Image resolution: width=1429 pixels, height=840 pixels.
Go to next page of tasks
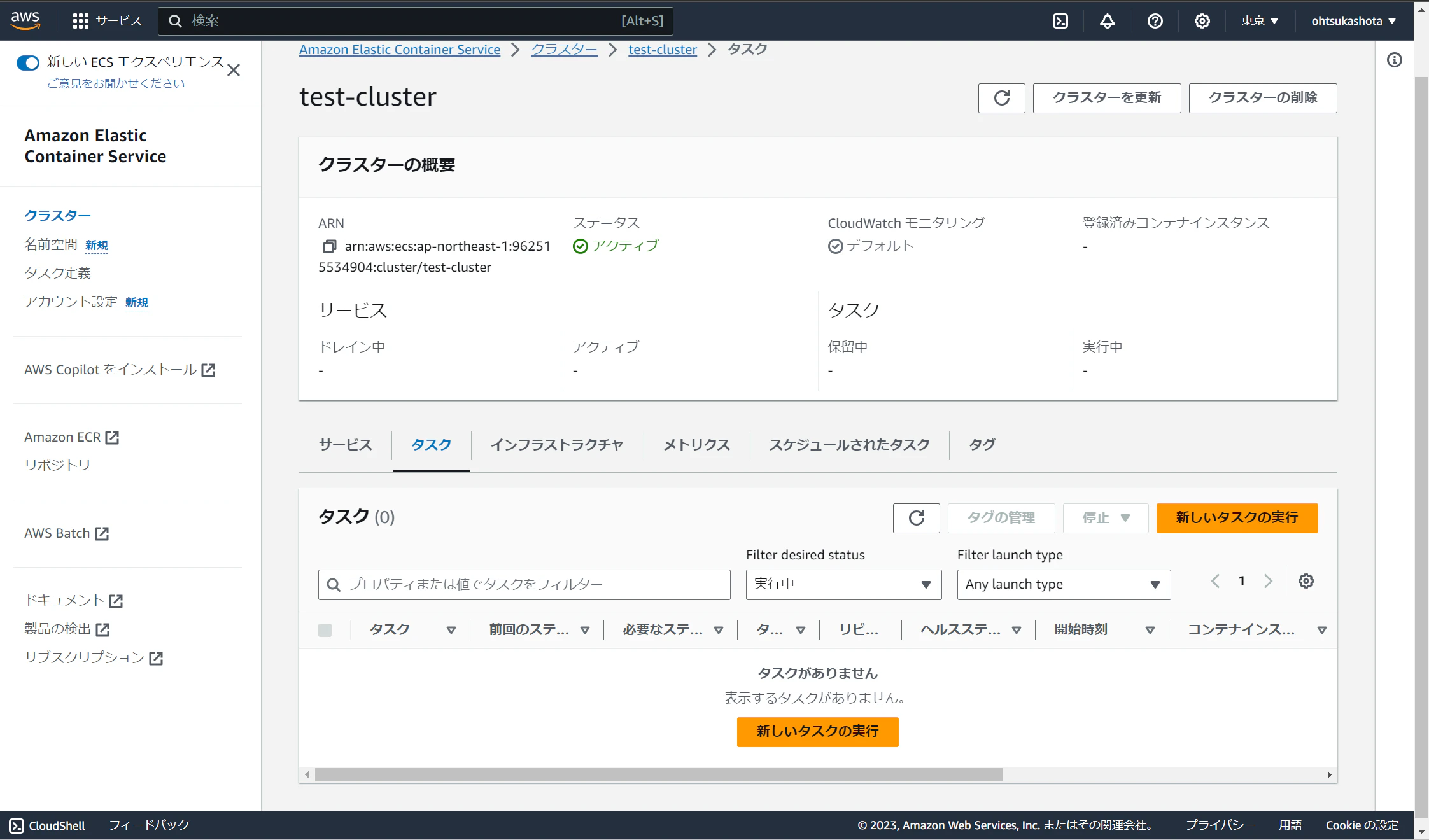coord(1268,581)
